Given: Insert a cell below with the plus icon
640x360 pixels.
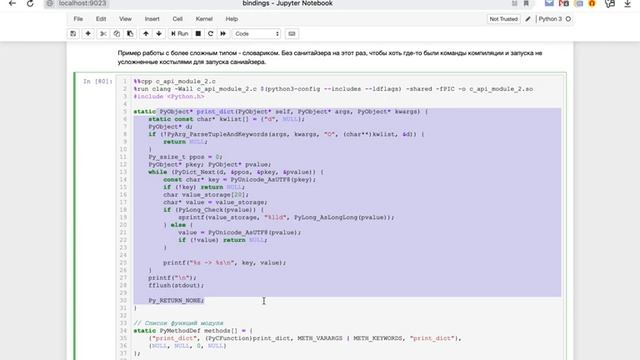Looking at the screenshot, I should click(x=88, y=33).
